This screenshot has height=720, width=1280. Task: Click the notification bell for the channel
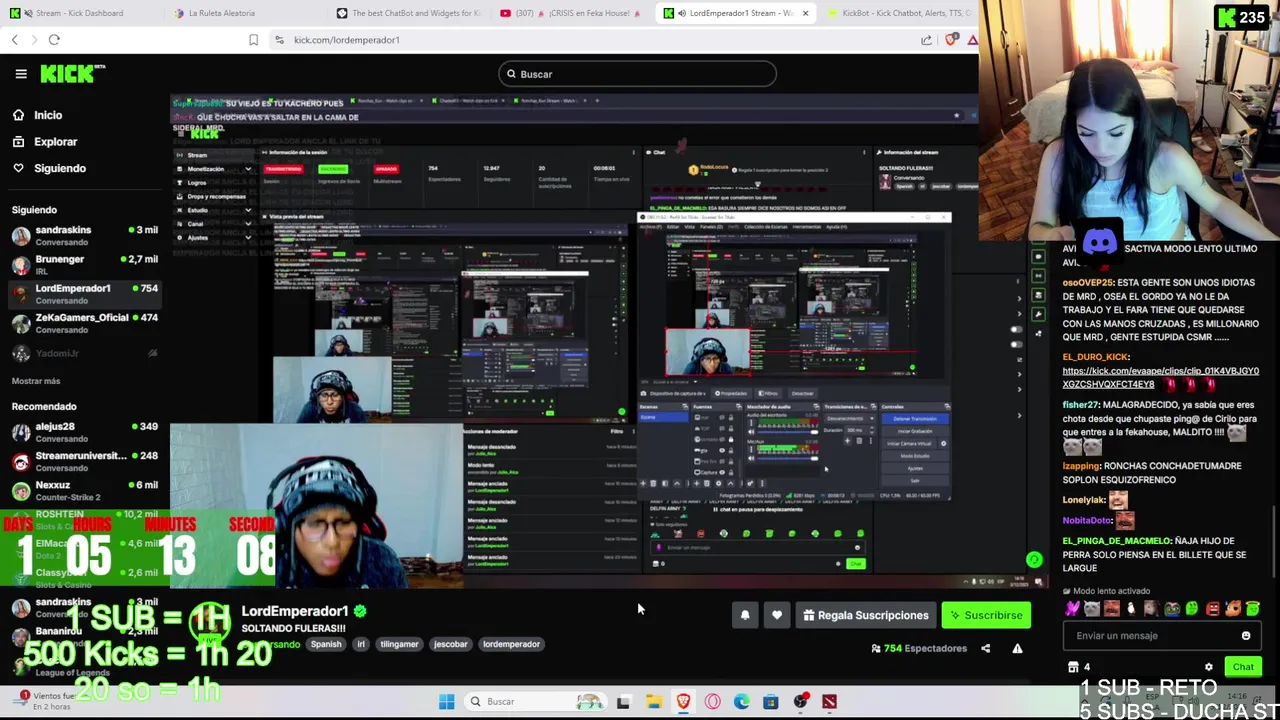click(745, 615)
